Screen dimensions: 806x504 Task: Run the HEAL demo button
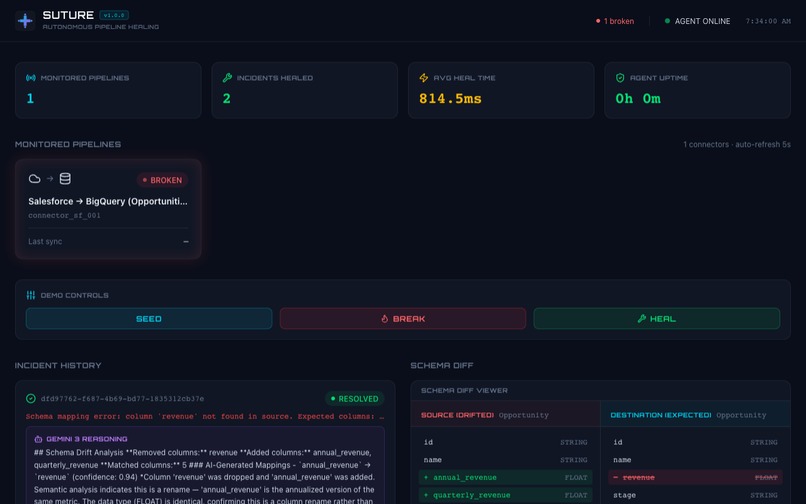(x=656, y=319)
